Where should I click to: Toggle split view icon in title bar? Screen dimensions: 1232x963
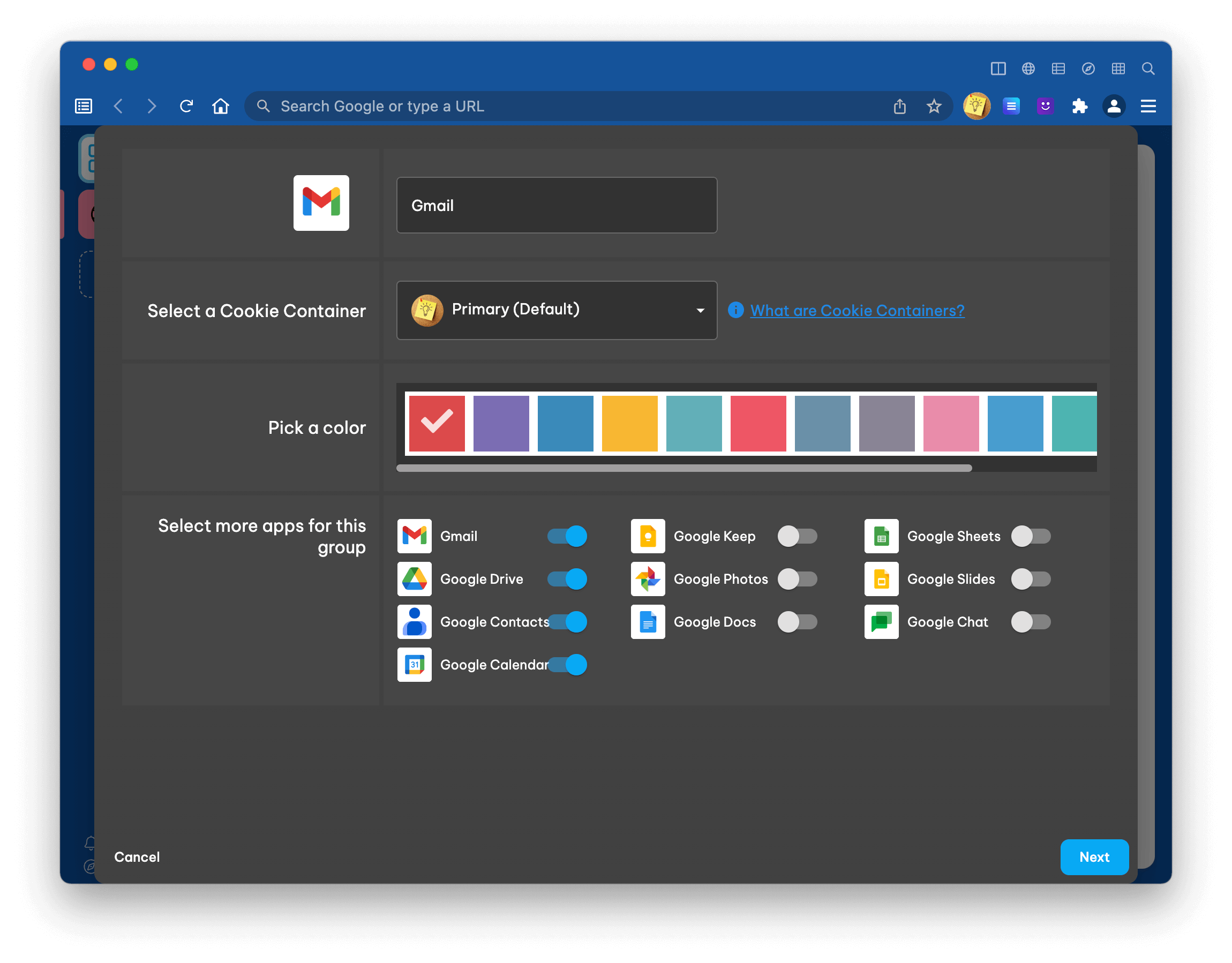[998, 68]
